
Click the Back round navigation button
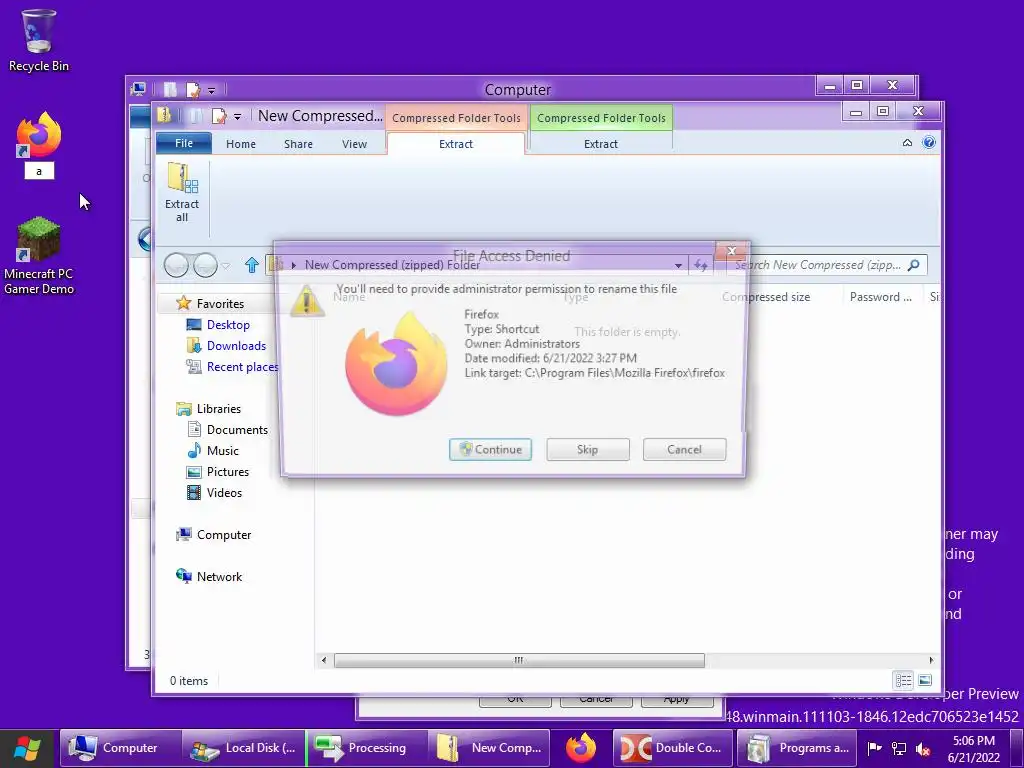tap(176, 265)
